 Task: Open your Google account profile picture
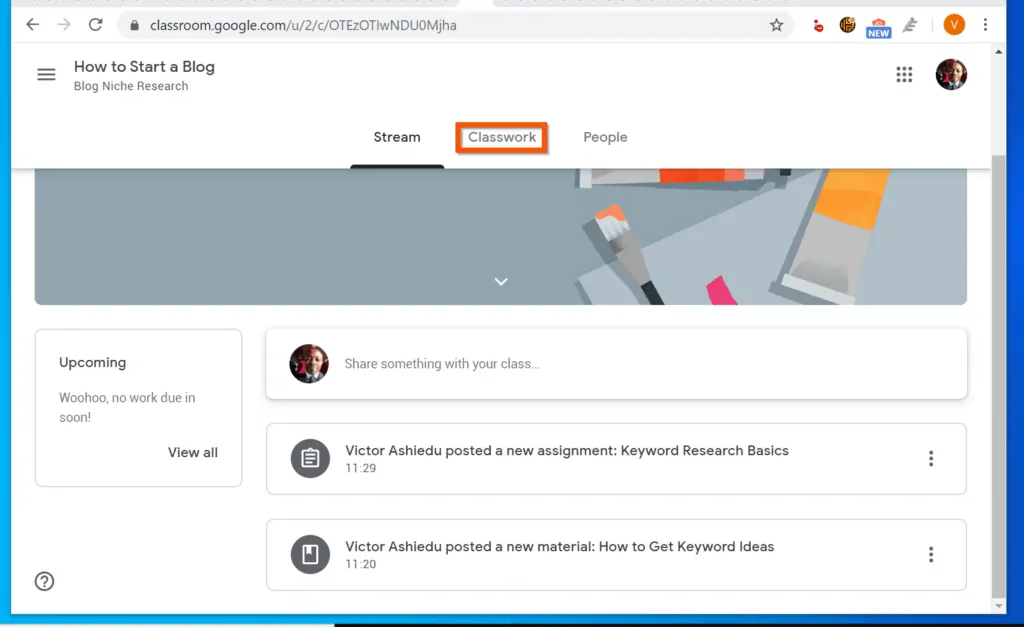(x=951, y=74)
